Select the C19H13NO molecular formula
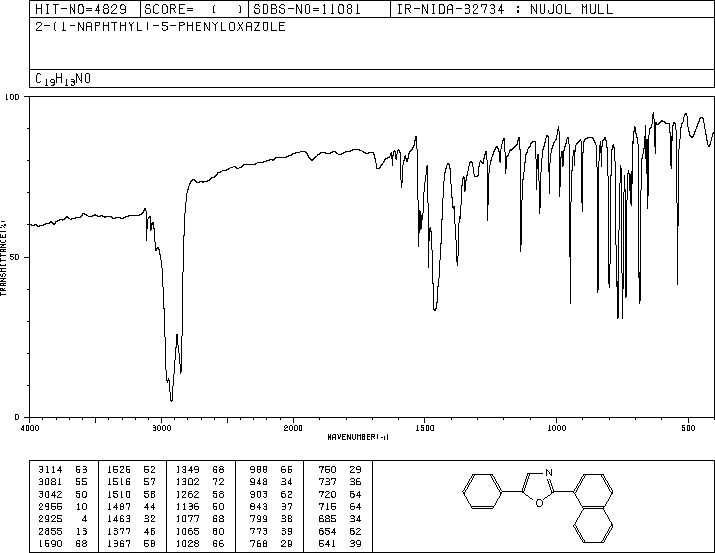 pyautogui.click(x=63, y=79)
